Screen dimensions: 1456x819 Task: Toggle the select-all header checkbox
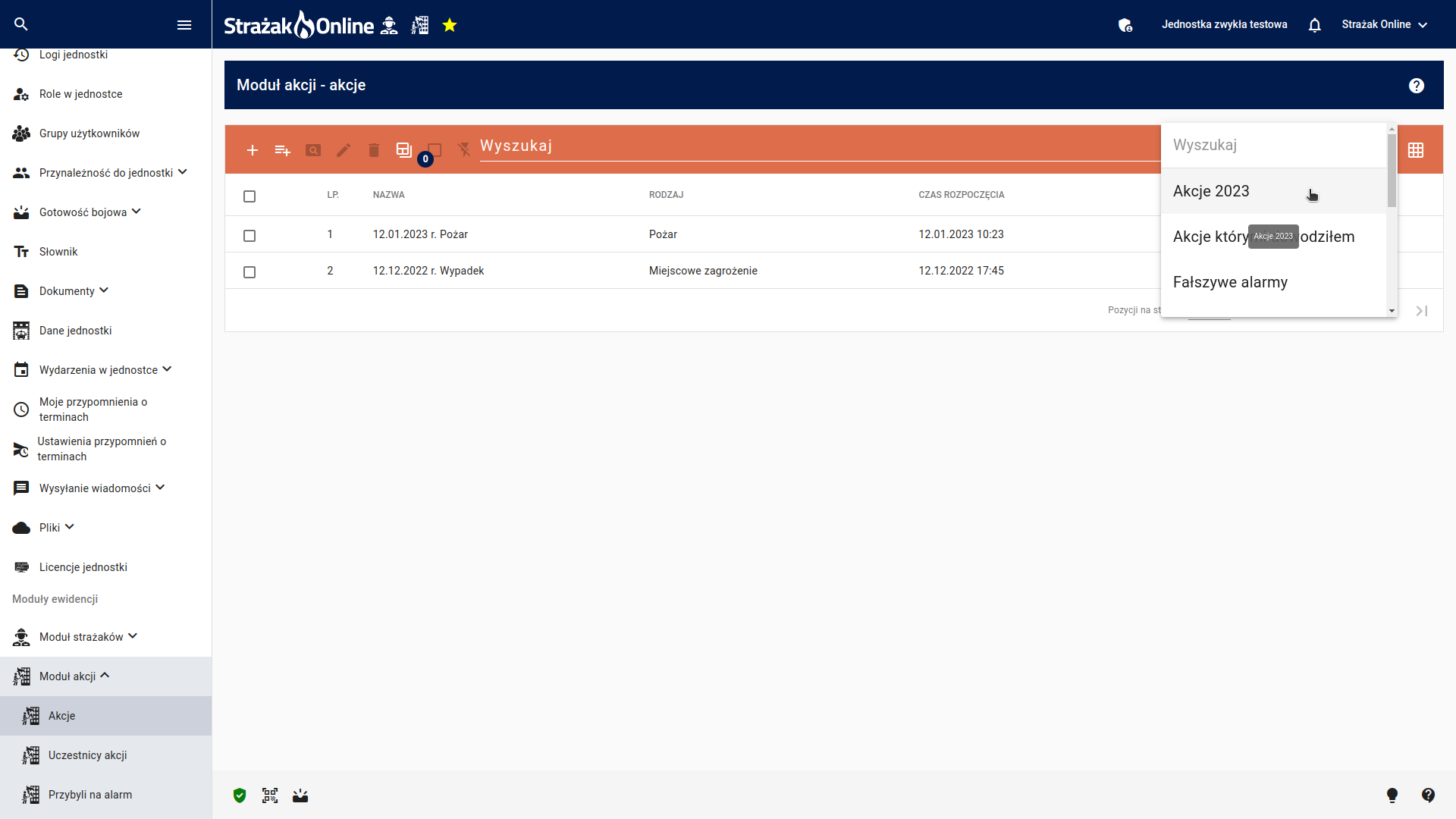point(249,196)
